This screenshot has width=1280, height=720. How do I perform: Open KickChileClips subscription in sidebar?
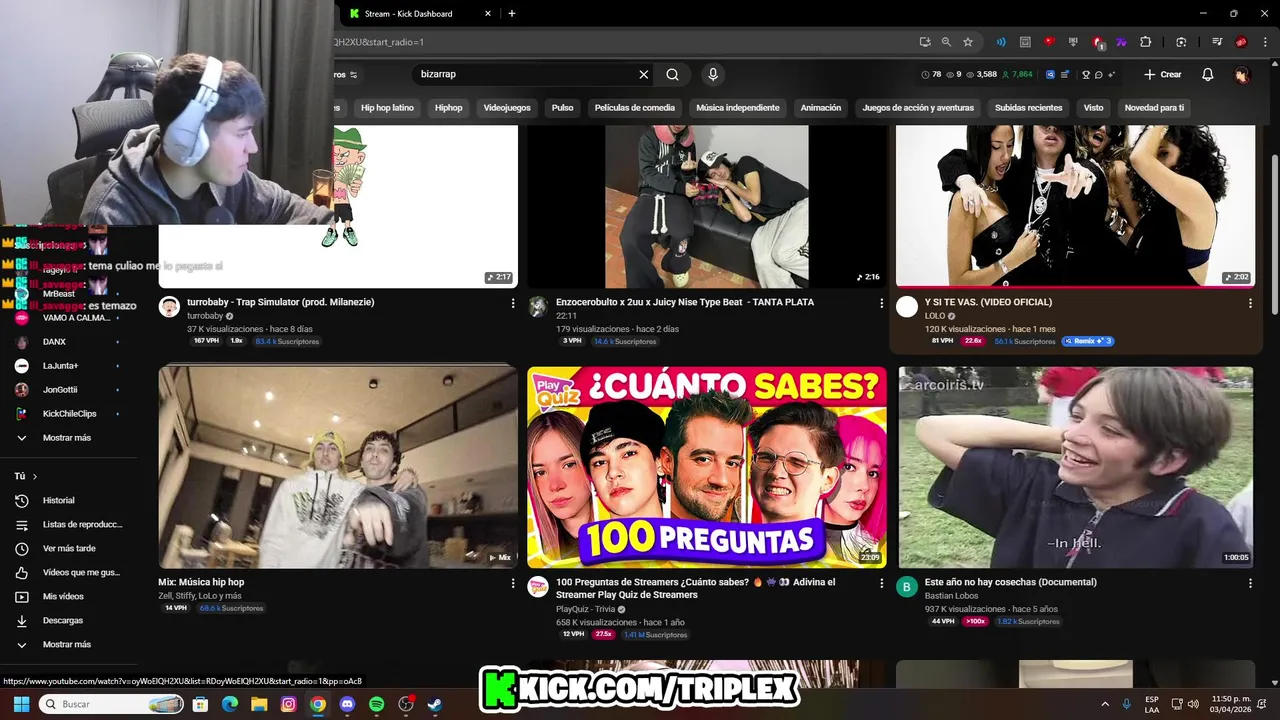[70, 414]
